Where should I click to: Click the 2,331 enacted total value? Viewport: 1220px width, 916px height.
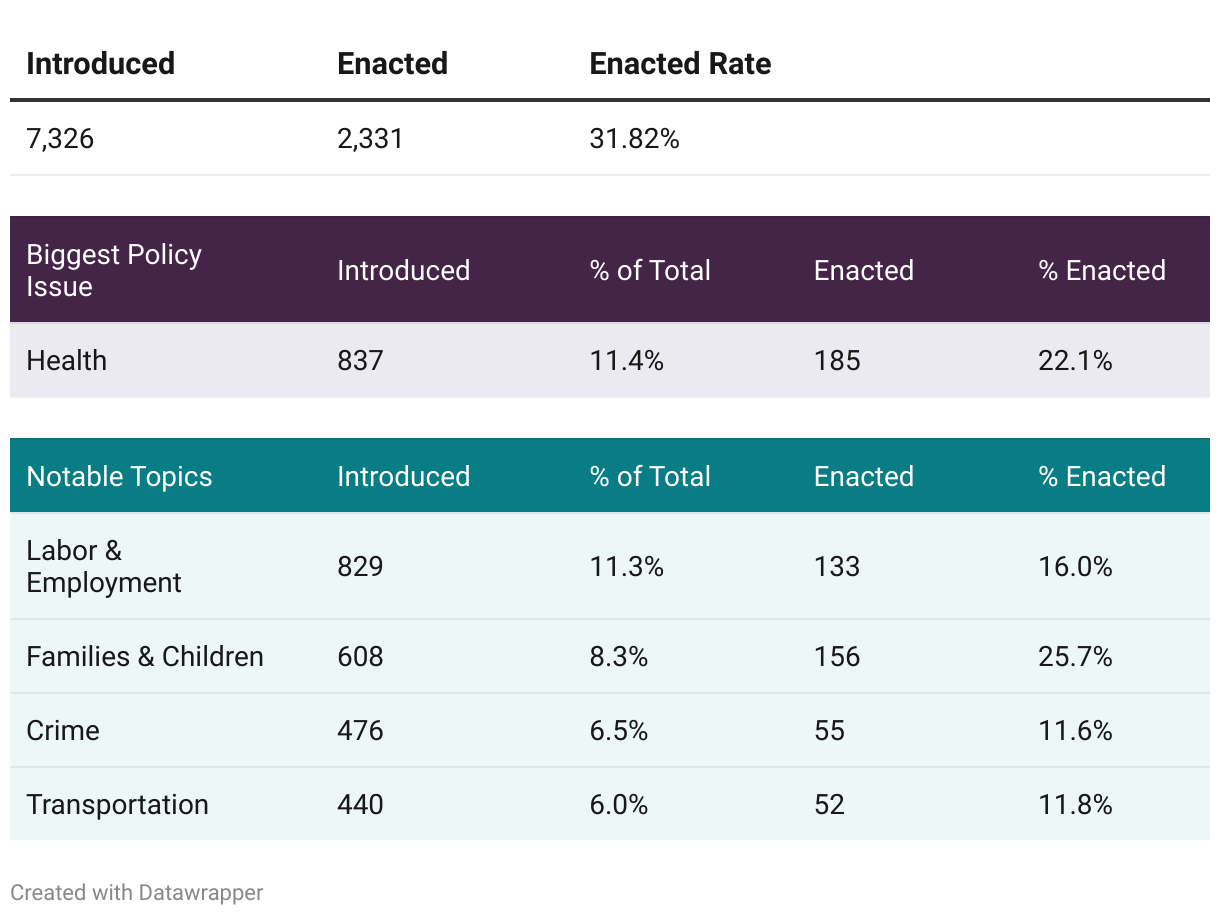point(370,138)
